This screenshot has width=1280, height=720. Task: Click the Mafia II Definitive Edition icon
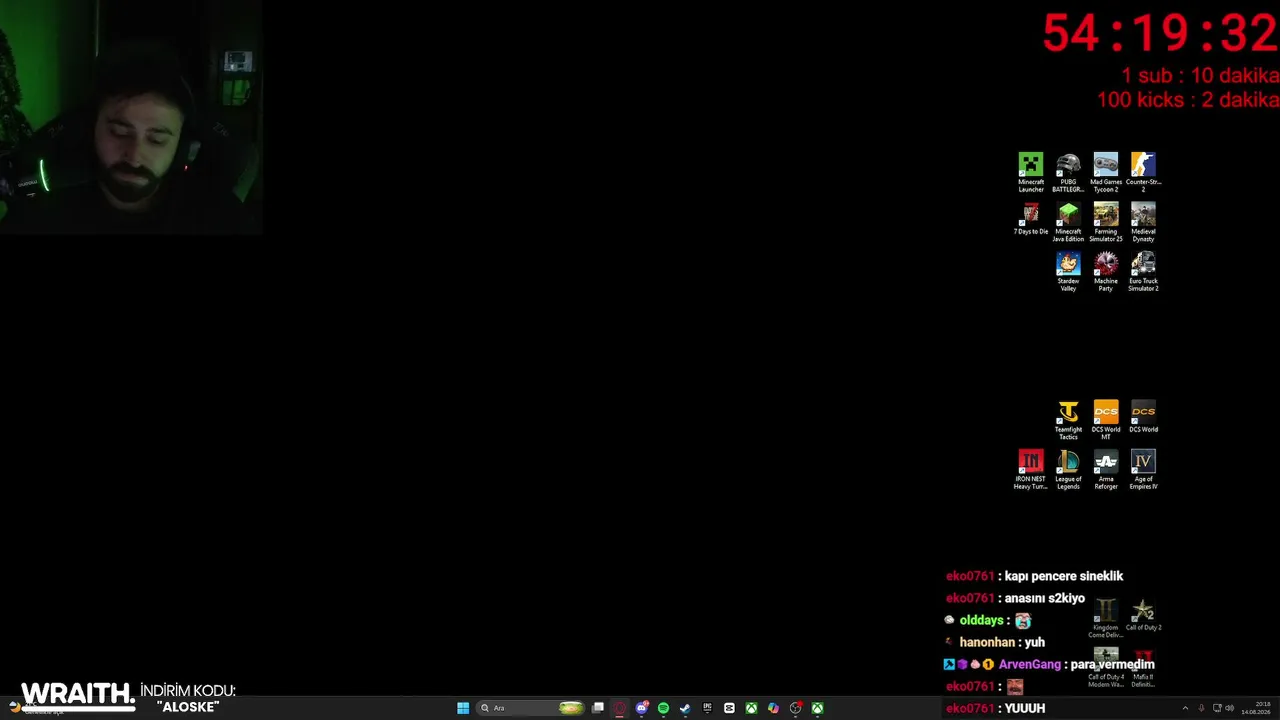(x=1143, y=667)
